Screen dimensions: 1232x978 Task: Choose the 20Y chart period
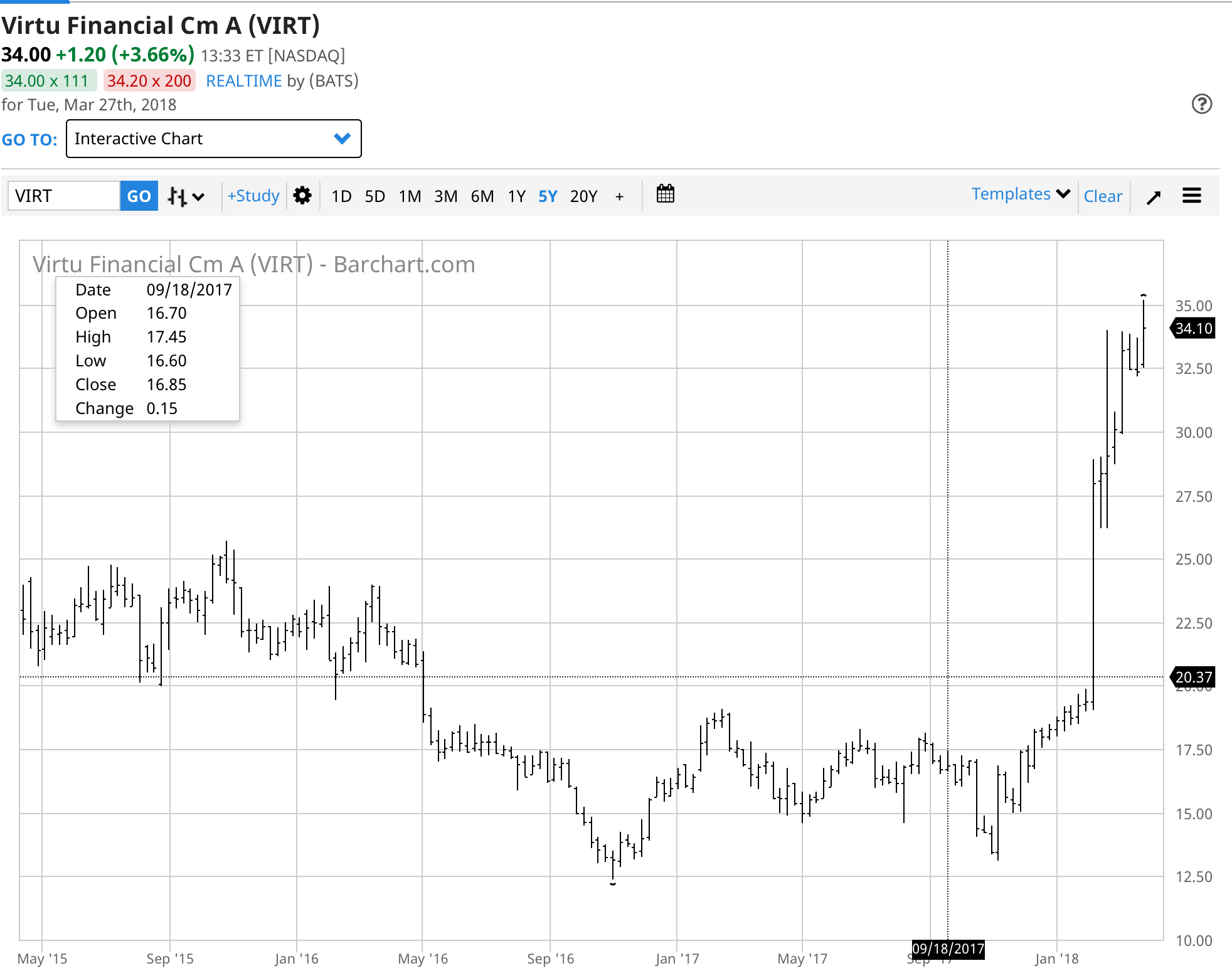(x=583, y=196)
